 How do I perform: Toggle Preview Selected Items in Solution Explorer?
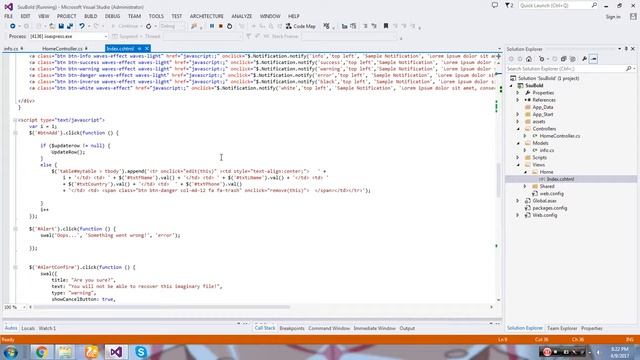(593, 59)
